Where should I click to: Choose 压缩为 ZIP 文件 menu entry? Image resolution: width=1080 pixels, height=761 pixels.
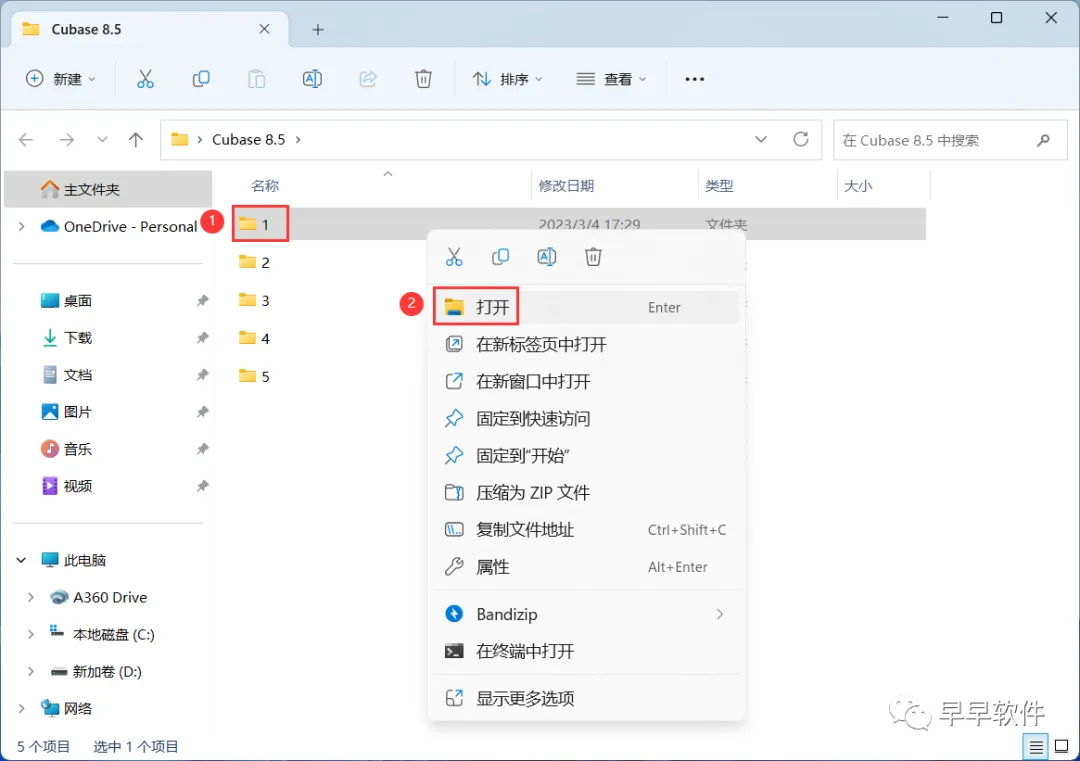pyautogui.click(x=586, y=492)
